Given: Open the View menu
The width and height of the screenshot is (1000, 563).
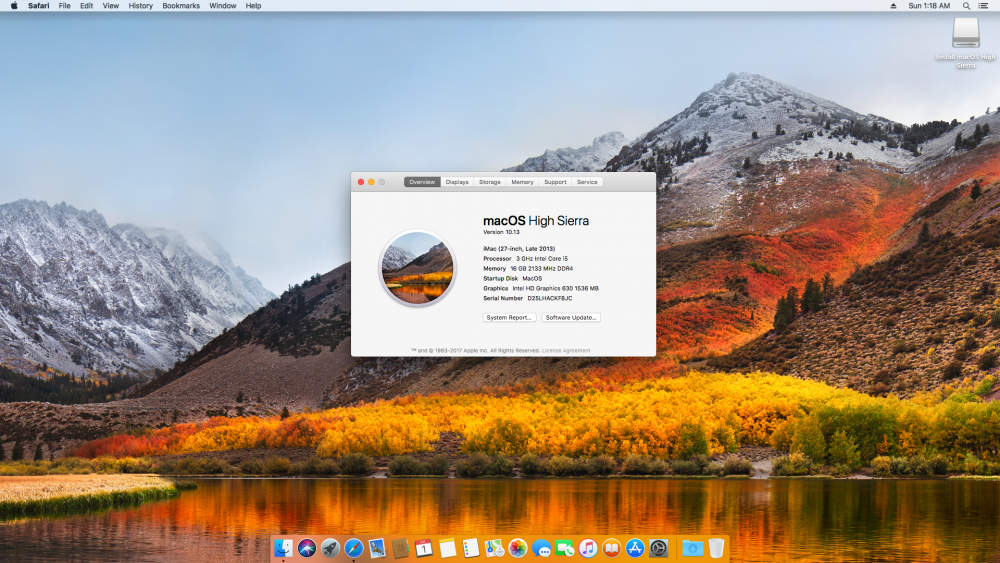Looking at the screenshot, I should tap(111, 6).
